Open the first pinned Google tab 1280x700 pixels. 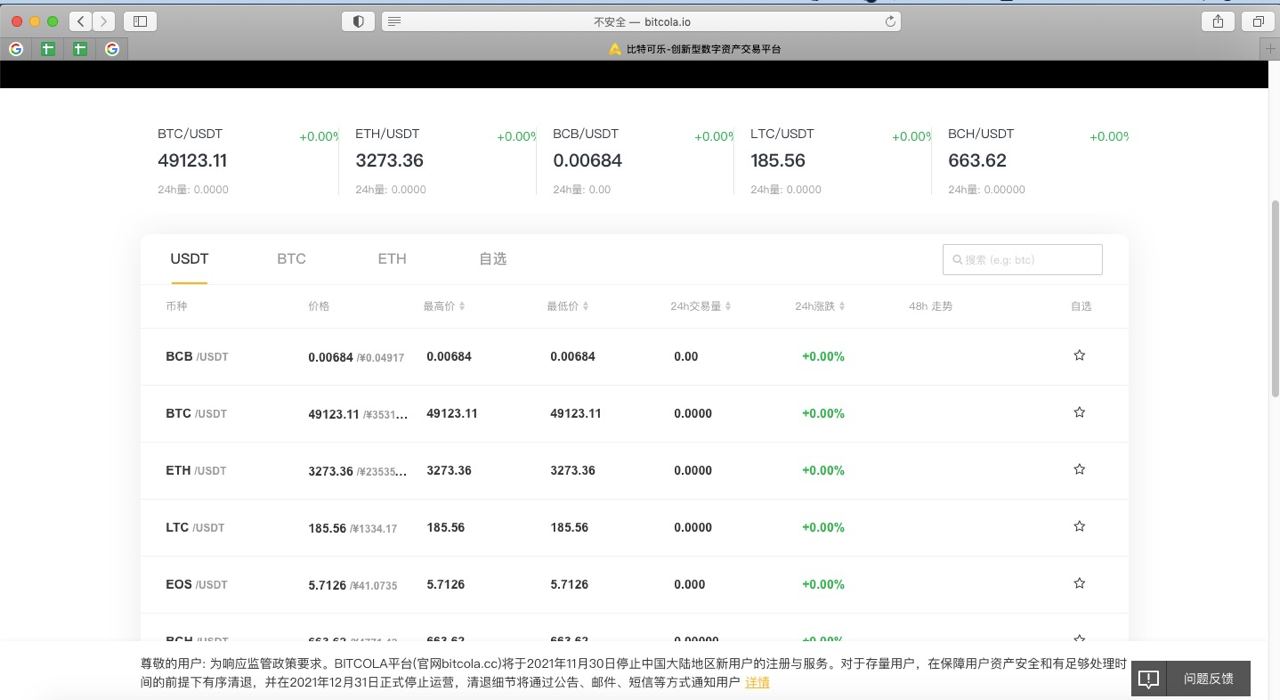(x=16, y=48)
